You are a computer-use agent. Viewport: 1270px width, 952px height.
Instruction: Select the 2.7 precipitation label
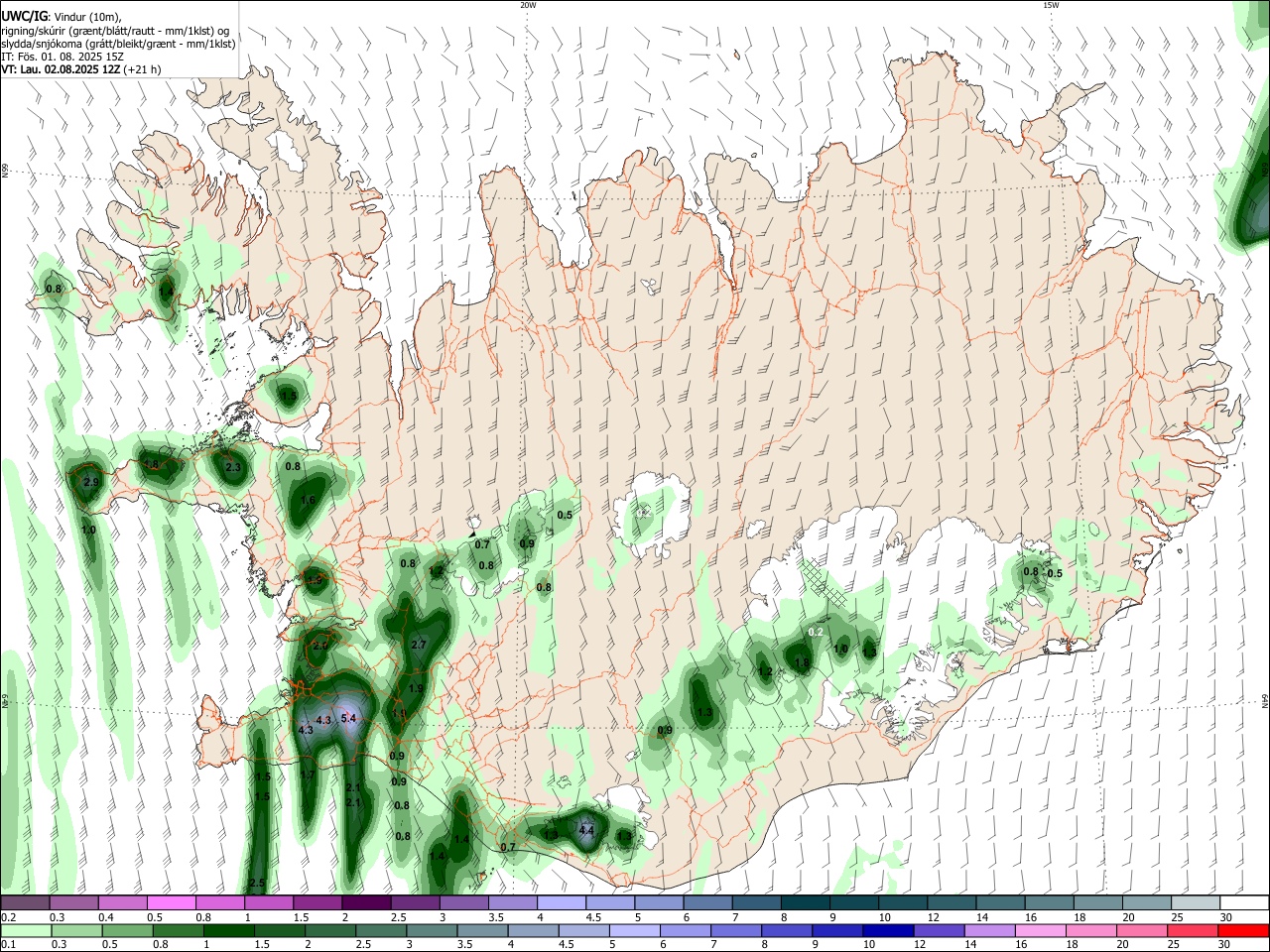point(418,645)
